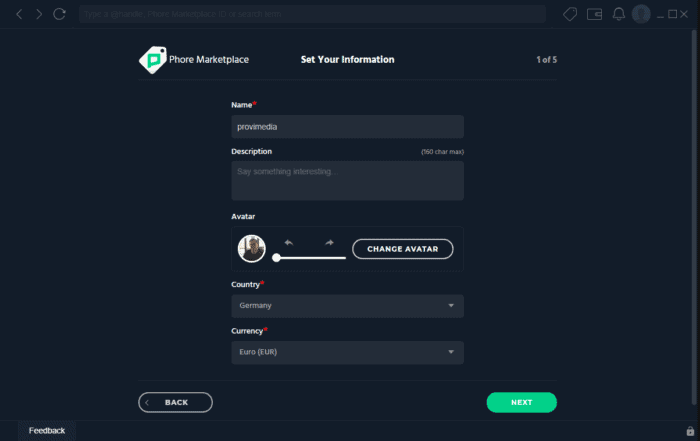The width and height of the screenshot is (700, 441).
Task: Click the lock icon in the bottom corner
Action: point(690,431)
